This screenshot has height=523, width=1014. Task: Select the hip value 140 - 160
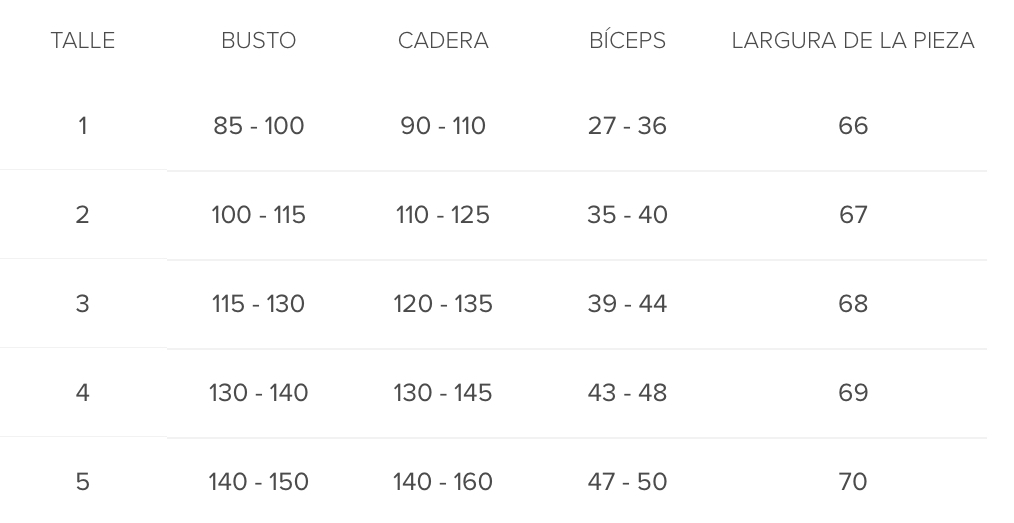[x=443, y=482]
